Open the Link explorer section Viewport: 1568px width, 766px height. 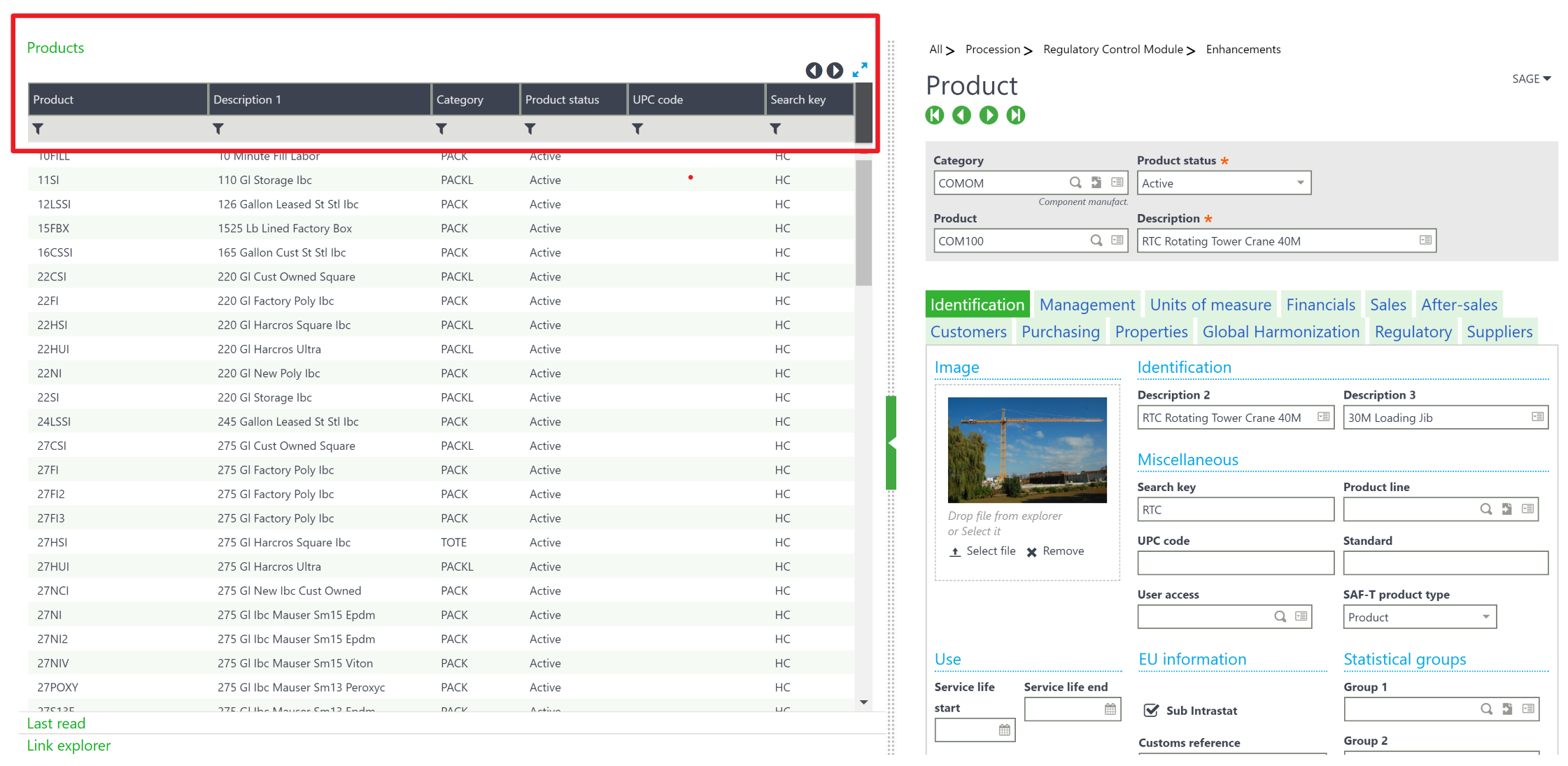[69, 746]
